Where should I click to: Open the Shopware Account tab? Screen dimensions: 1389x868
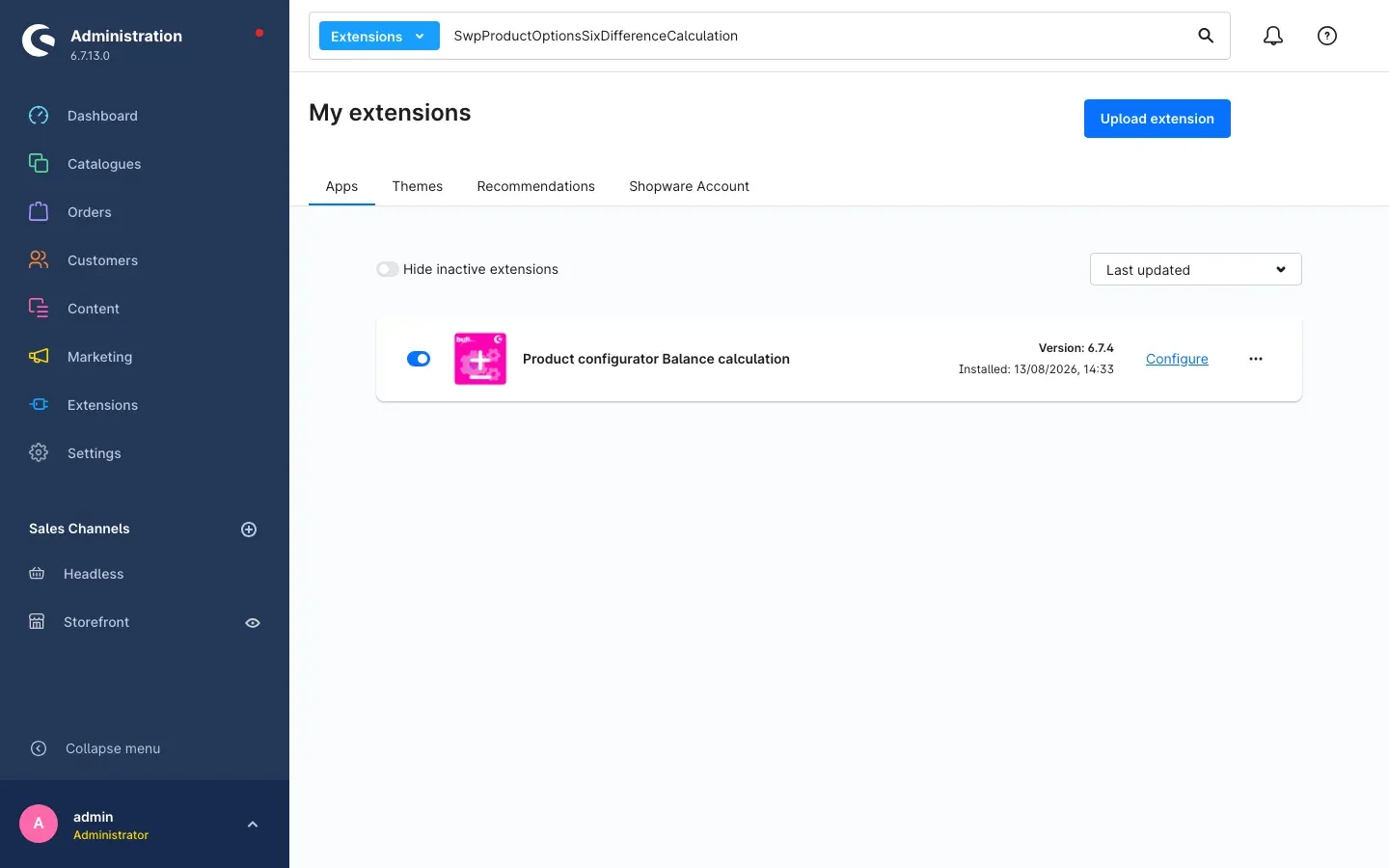coord(690,186)
